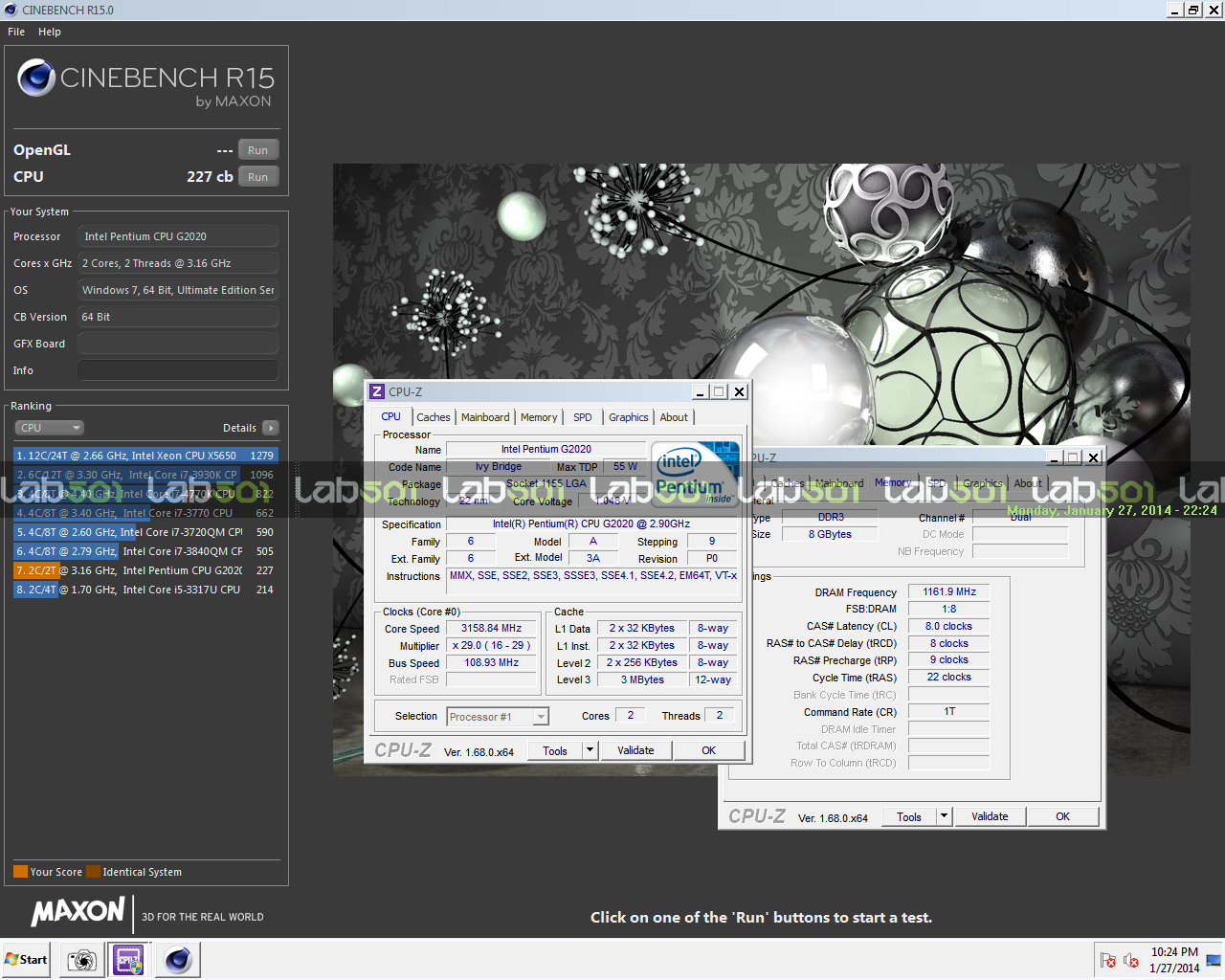Click the CPU-Z purple Z title icon
Image resolution: width=1225 pixels, height=980 pixels.
pos(377,391)
